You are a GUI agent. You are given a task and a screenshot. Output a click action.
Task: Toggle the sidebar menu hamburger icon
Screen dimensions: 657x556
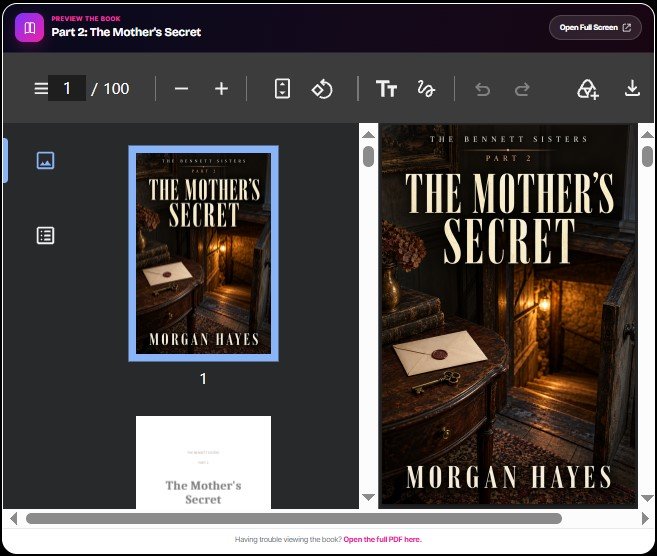41,88
